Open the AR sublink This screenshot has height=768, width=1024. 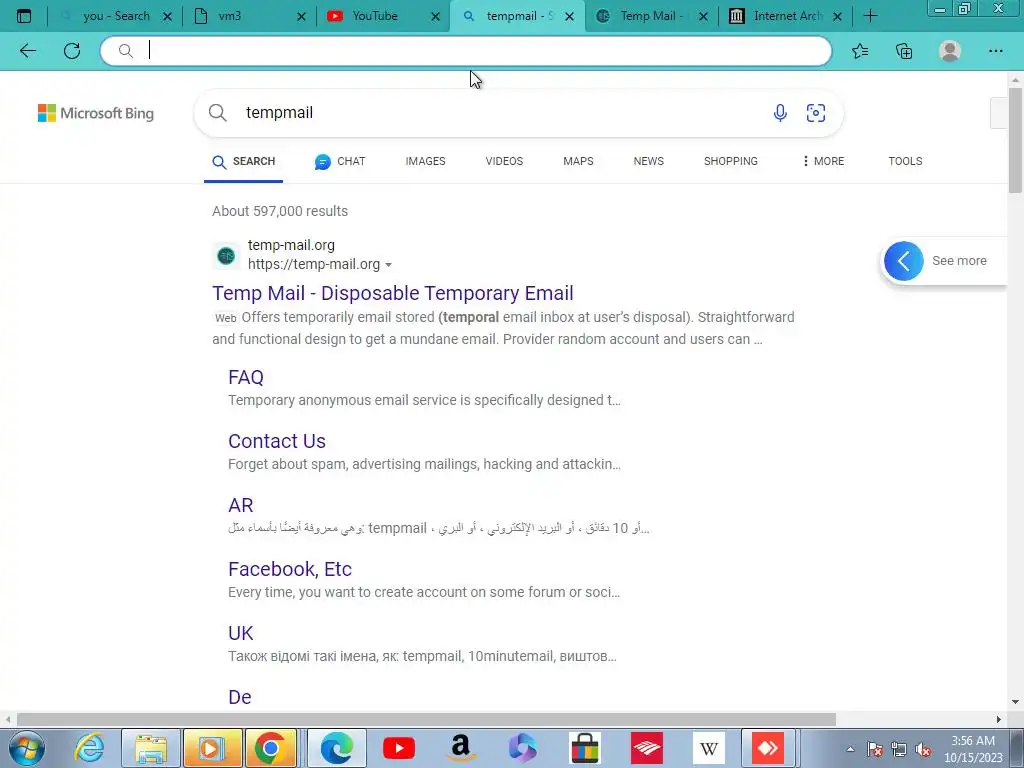coord(240,505)
